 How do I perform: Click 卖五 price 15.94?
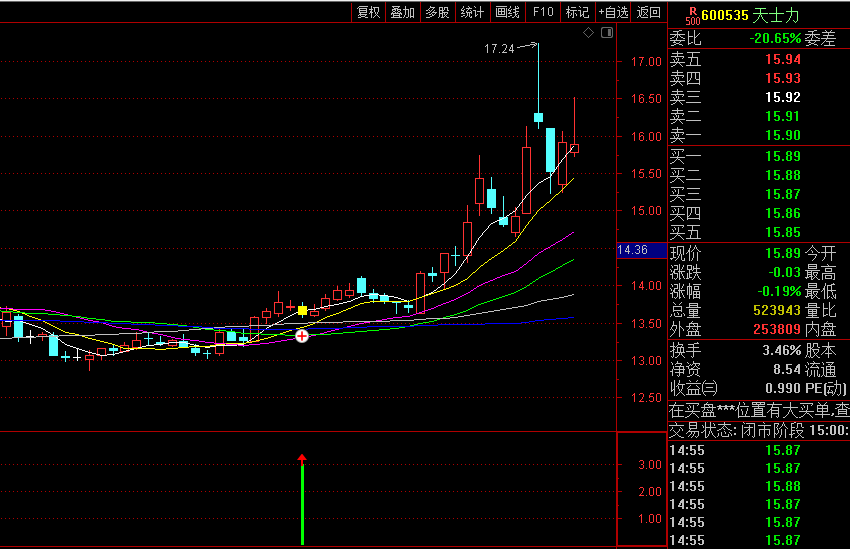click(783, 59)
